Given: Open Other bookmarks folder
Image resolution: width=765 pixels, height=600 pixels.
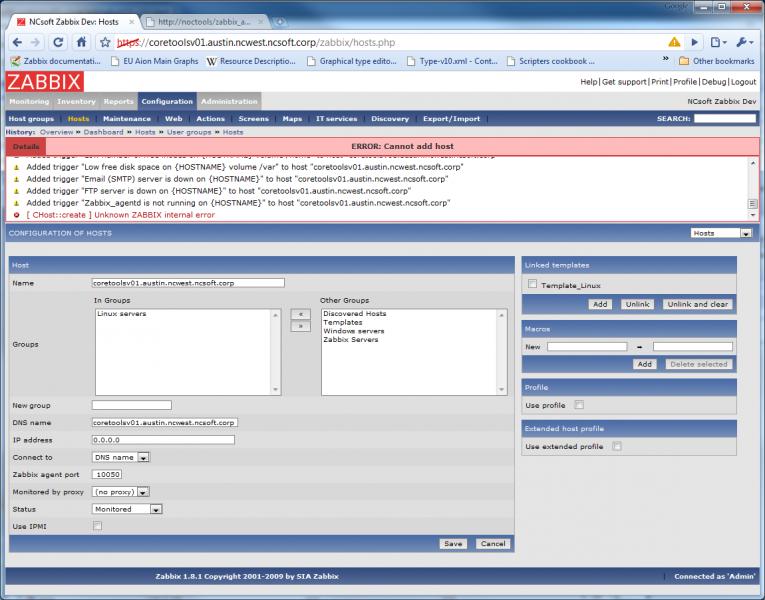Looking at the screenshot, I should (717, 61).
